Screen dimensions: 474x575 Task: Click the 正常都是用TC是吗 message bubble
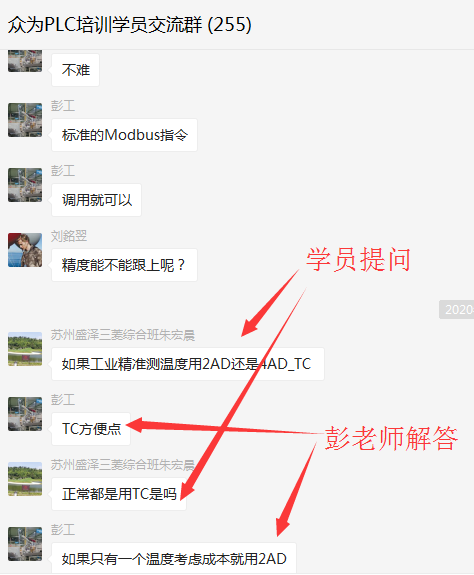tap(119, 494)
